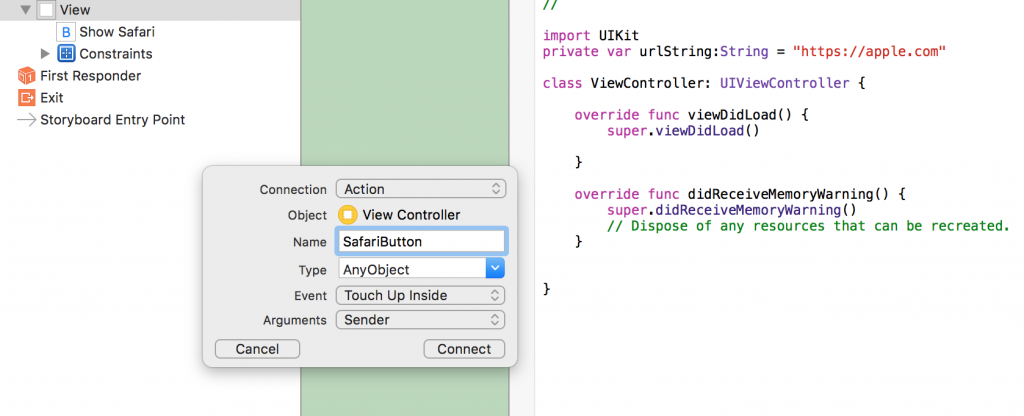Screen dimensions: 1024x416
Task: Select the Show Safari button icon
Action: pos(66,32)
